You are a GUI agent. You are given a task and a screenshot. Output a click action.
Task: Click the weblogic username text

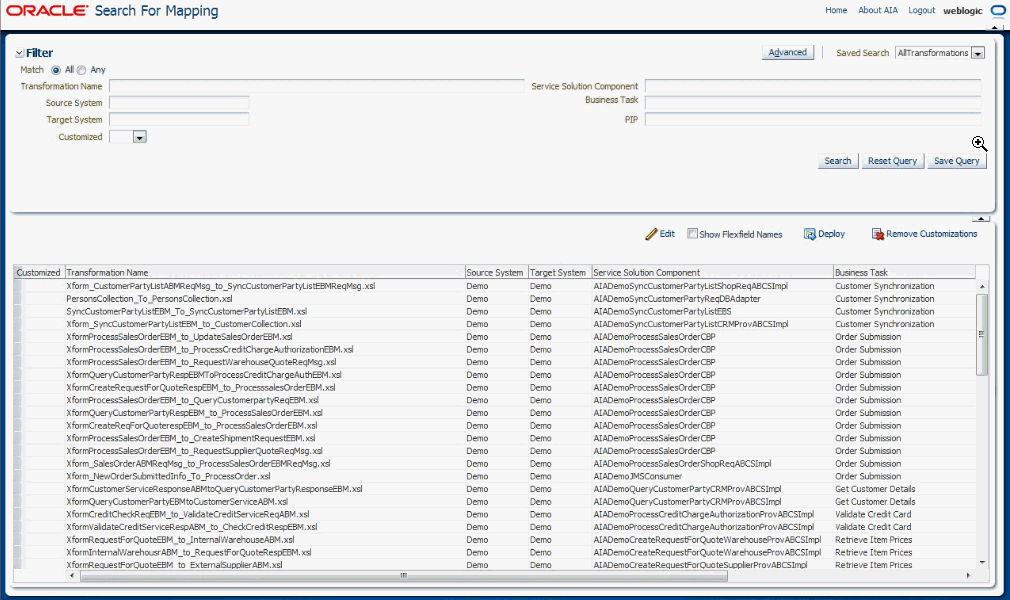click(x=962, y=11)
